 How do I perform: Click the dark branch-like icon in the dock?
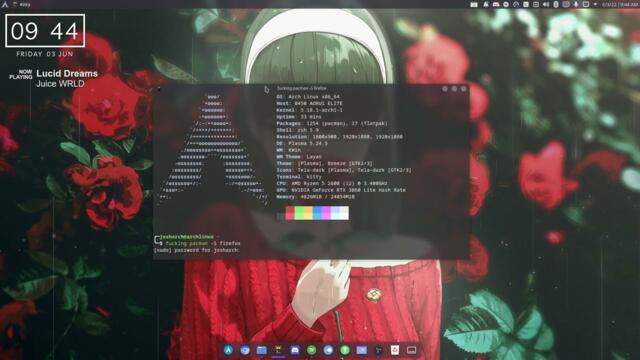[x=378, y=350]
